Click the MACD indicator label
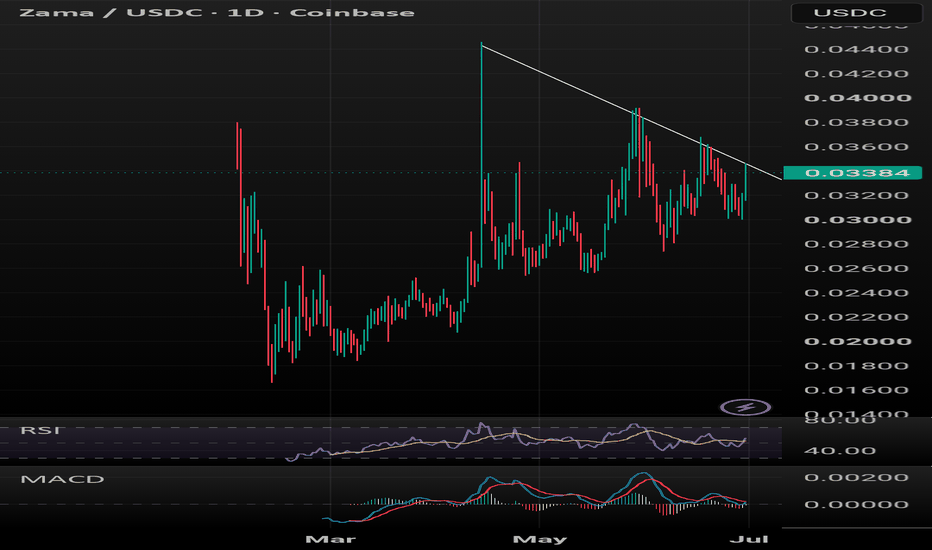 [x=62, y=479]
